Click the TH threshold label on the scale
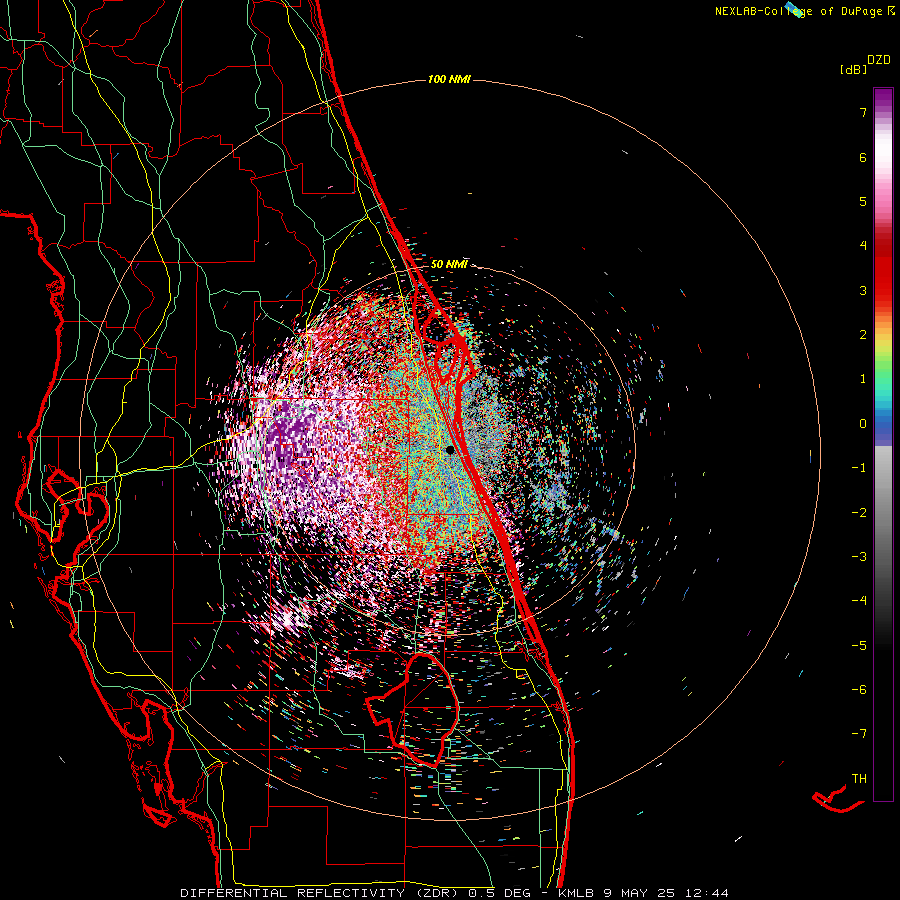 click(859, 779)
